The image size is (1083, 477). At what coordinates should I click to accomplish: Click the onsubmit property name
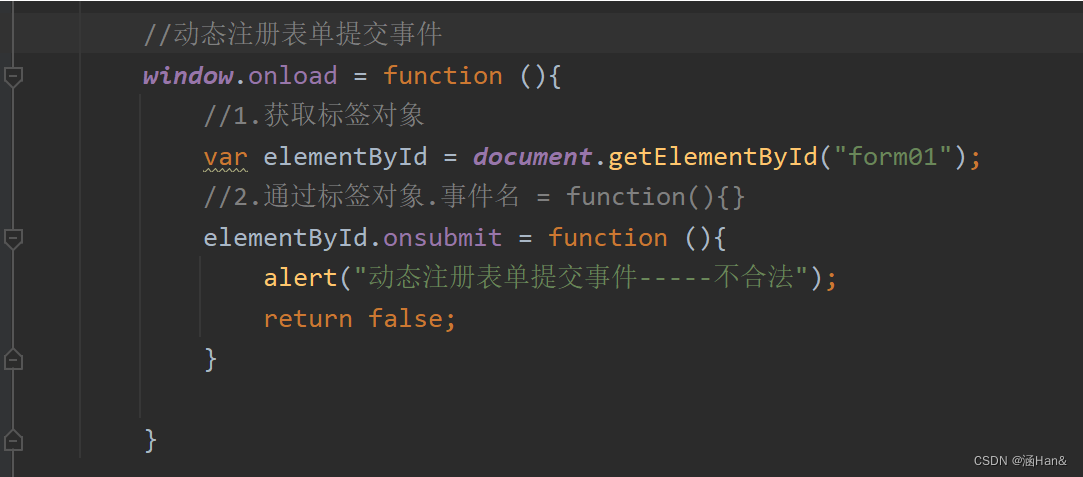pyautogui.click(x=442, y=238)
